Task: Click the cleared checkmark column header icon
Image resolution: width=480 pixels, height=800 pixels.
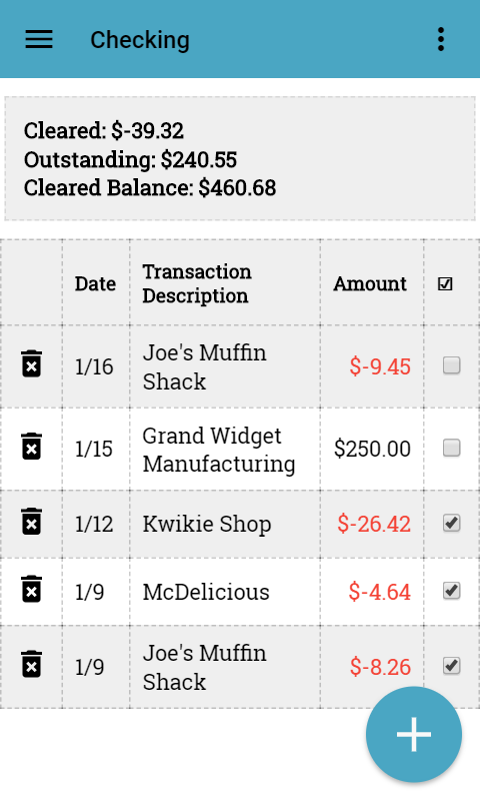Action: click(x=445, y=284)
